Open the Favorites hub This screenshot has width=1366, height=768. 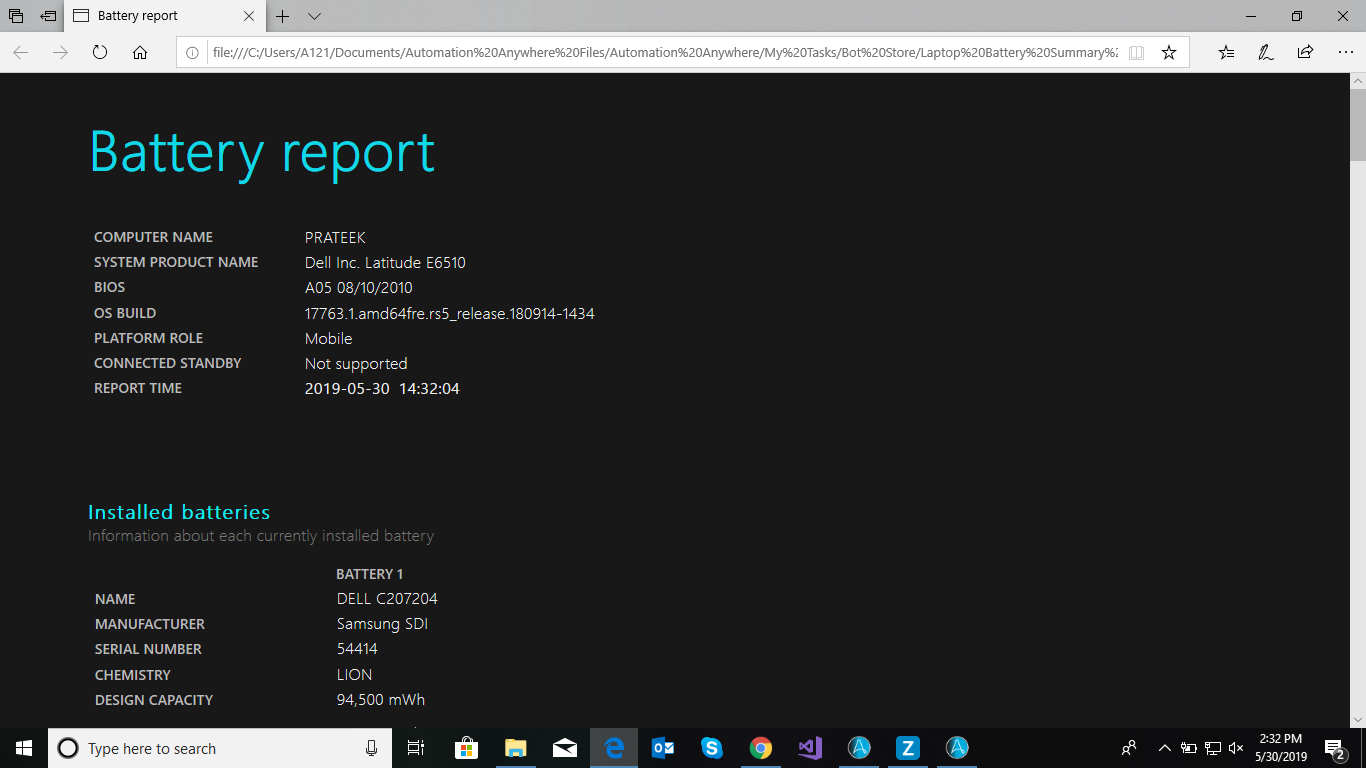pos(1227,53)
